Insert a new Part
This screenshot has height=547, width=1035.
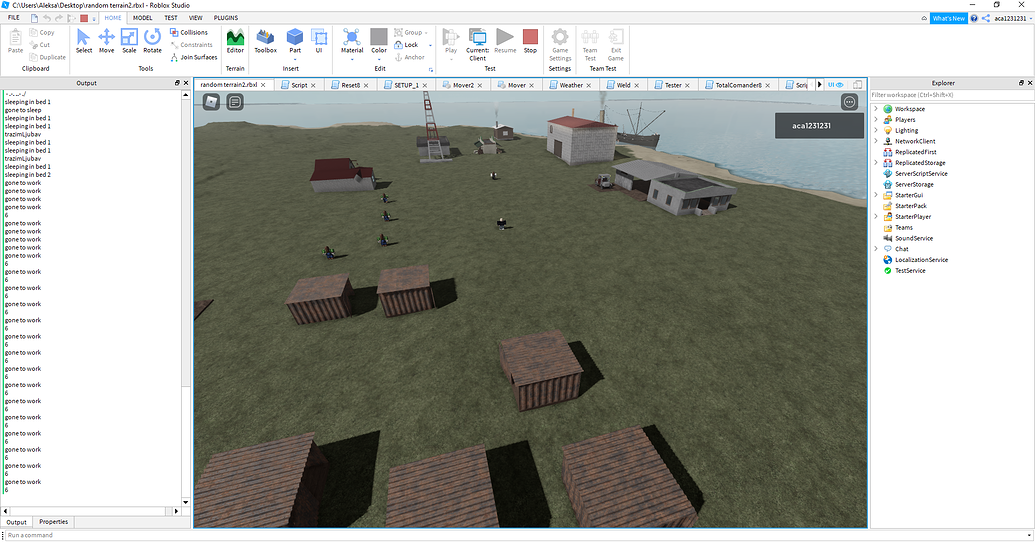[x=295, y=41]
